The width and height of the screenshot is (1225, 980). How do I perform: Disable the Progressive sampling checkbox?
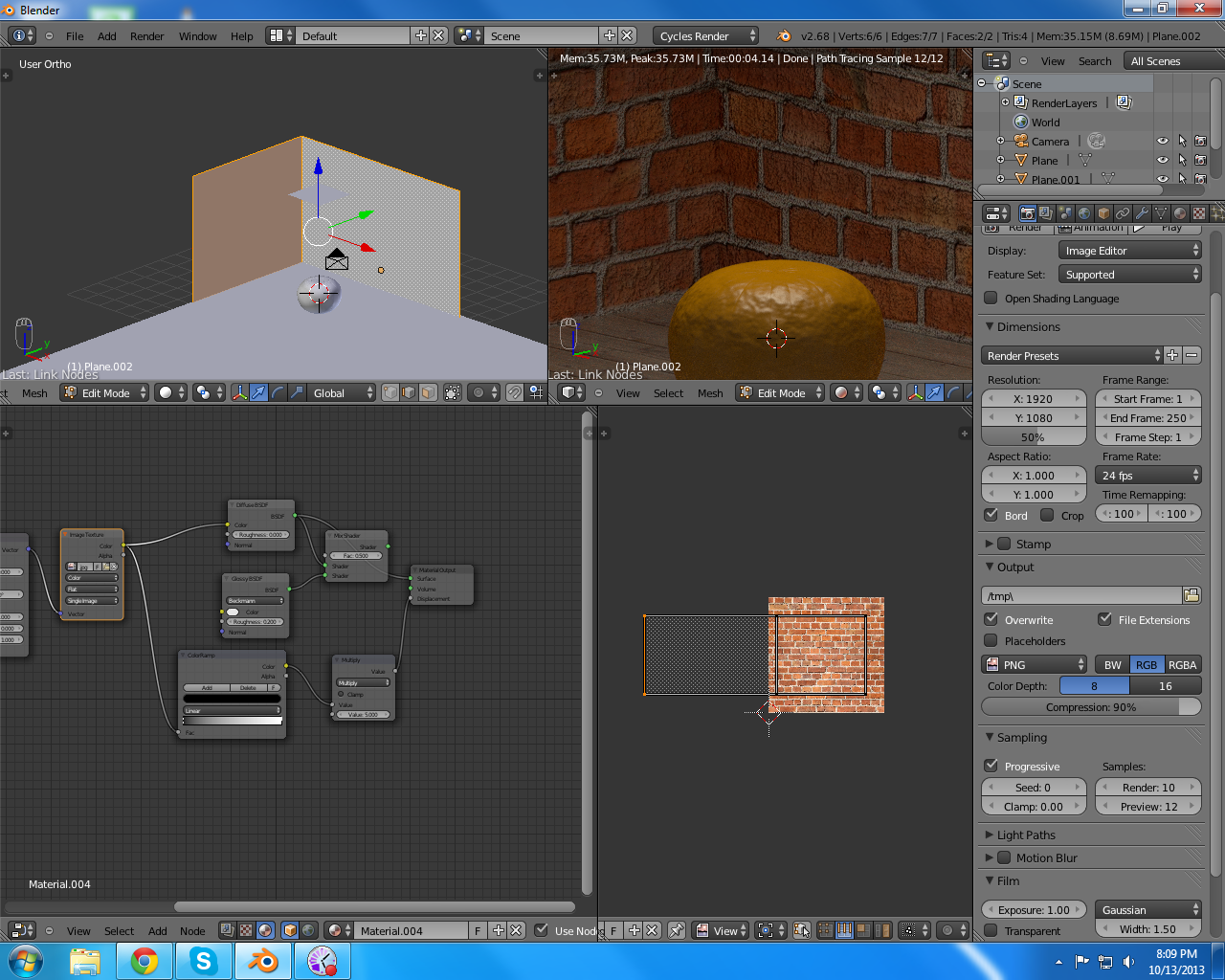tap(991, 766)
